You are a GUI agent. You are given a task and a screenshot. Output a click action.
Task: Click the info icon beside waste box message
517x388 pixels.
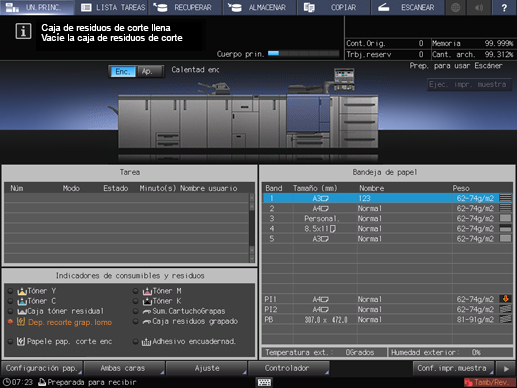tap(23, 32)
